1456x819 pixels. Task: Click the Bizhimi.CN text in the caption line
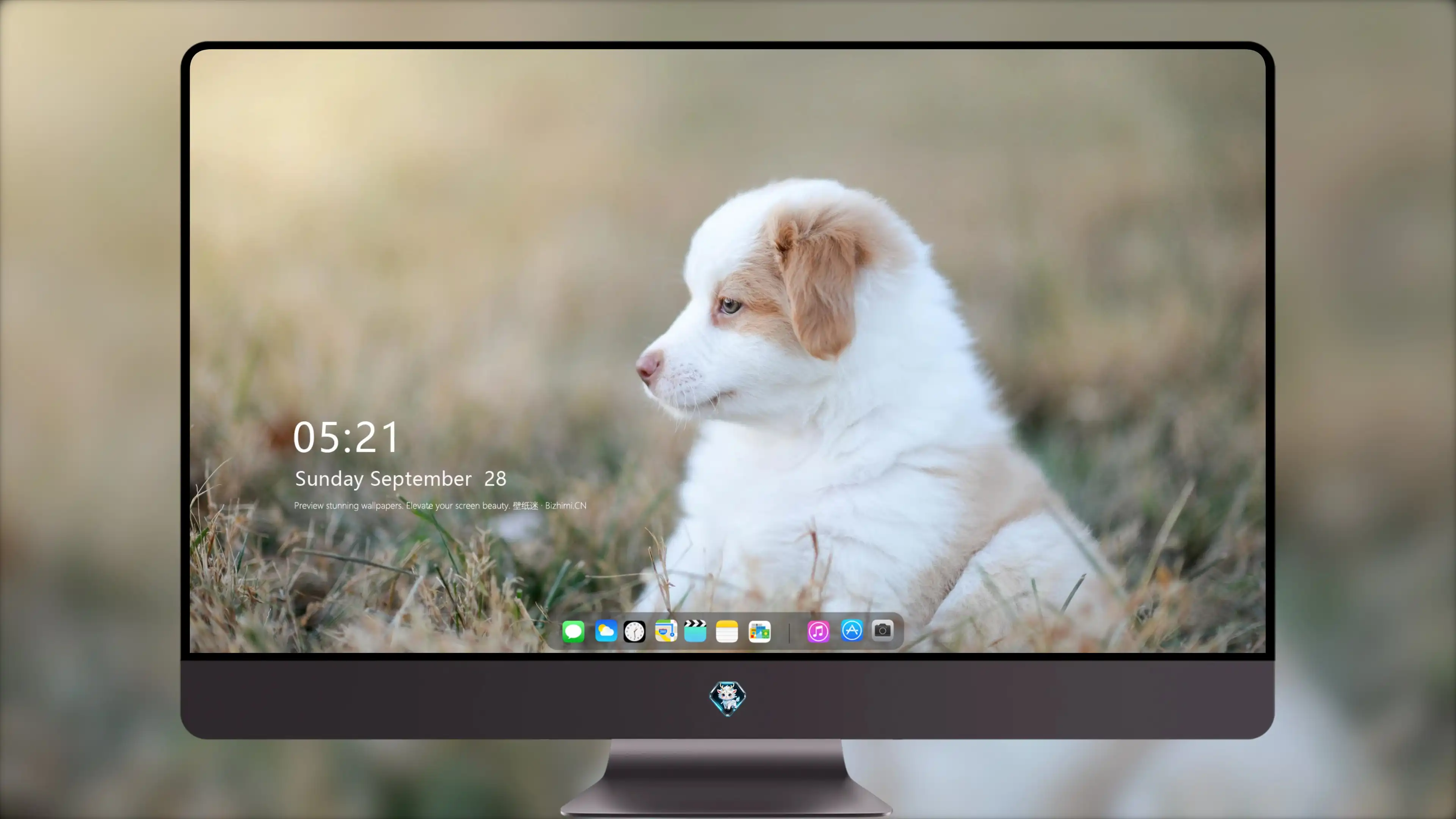pyautogui.click(x=566, y=505)
